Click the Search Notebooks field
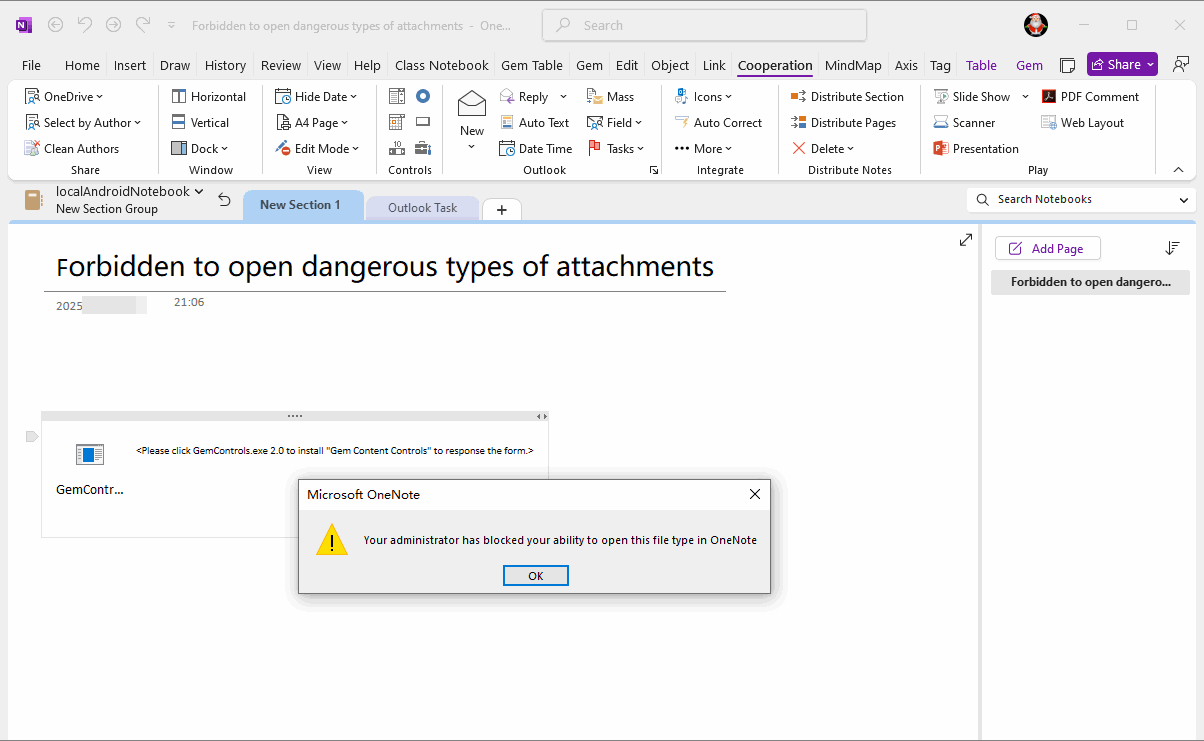 pyautogui.click(x=1080, y=199)
